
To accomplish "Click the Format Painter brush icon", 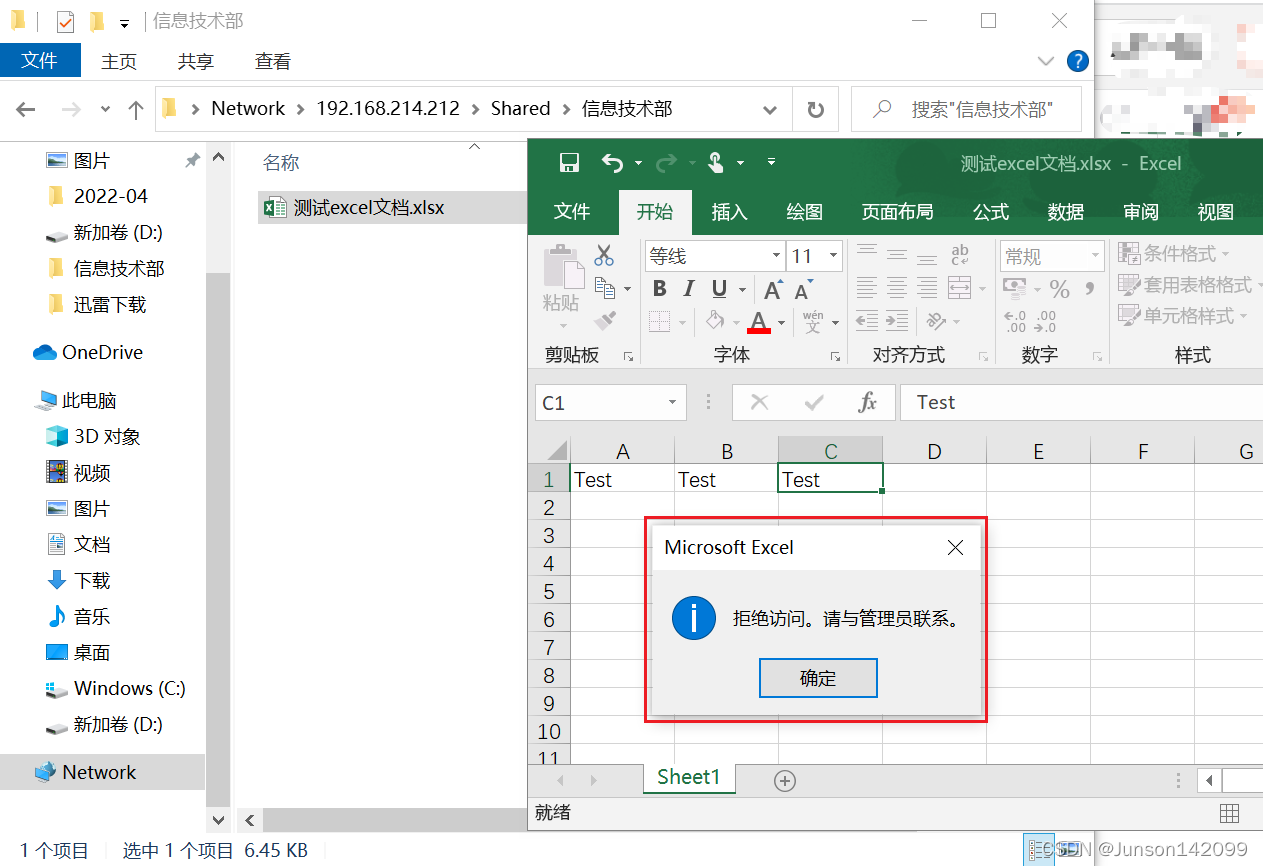I will [604, 320].
